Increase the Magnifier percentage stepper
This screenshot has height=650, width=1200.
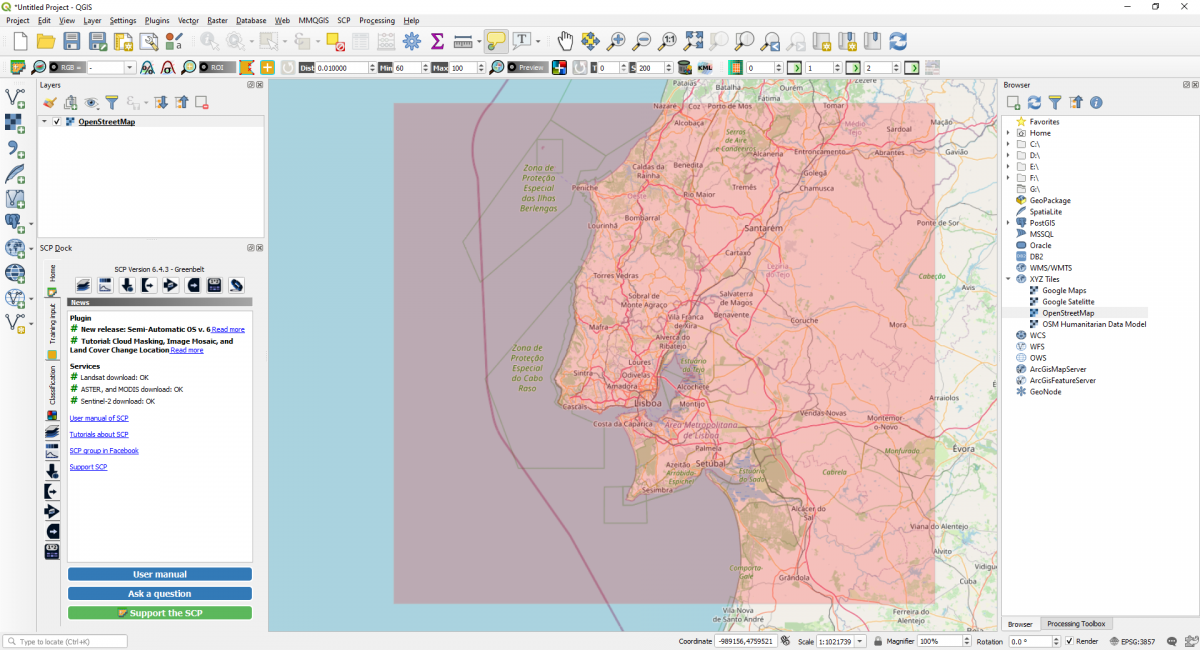[x=966, y=638]
